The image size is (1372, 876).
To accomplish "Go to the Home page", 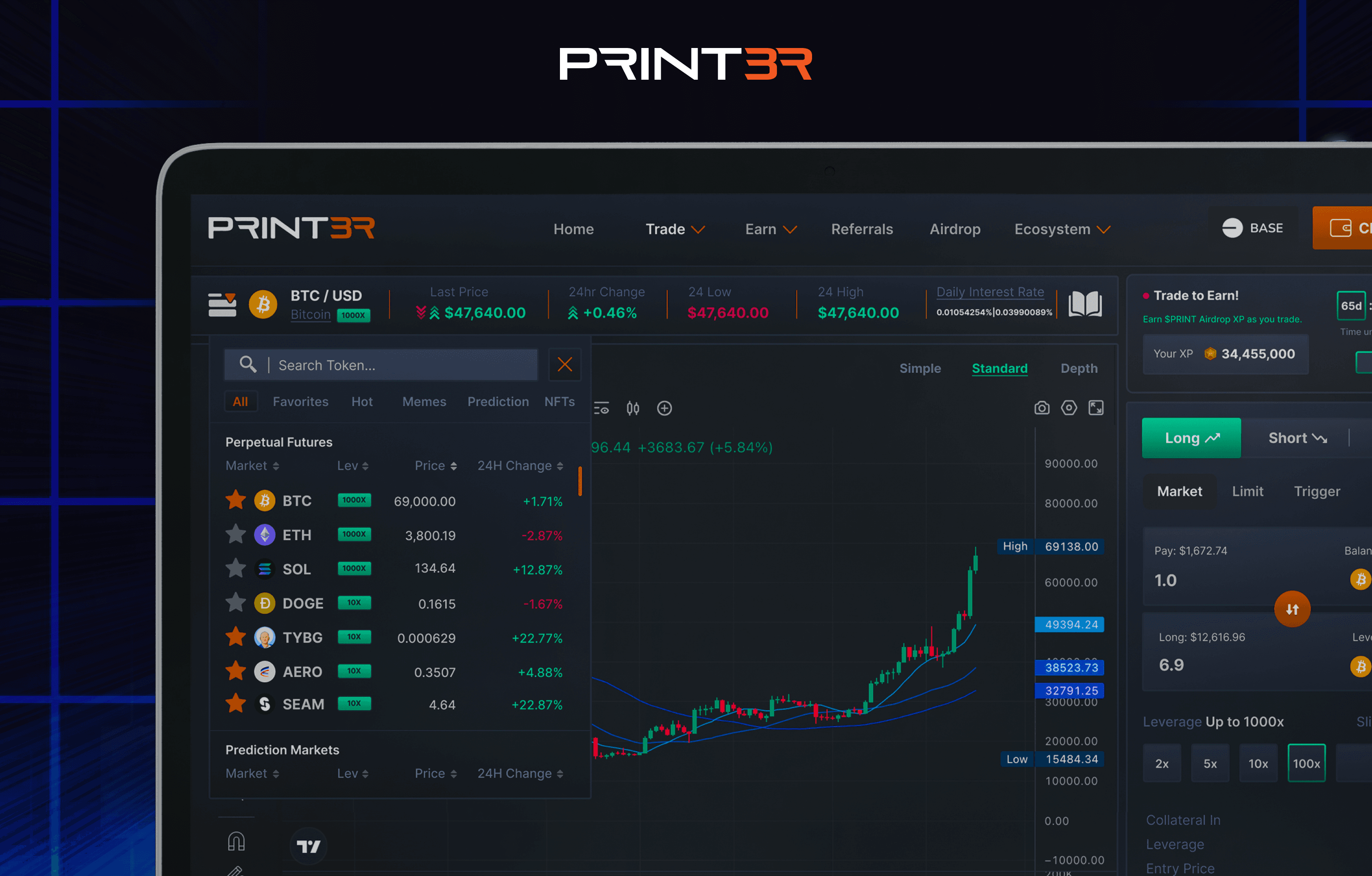I will [x=574, y=229].
